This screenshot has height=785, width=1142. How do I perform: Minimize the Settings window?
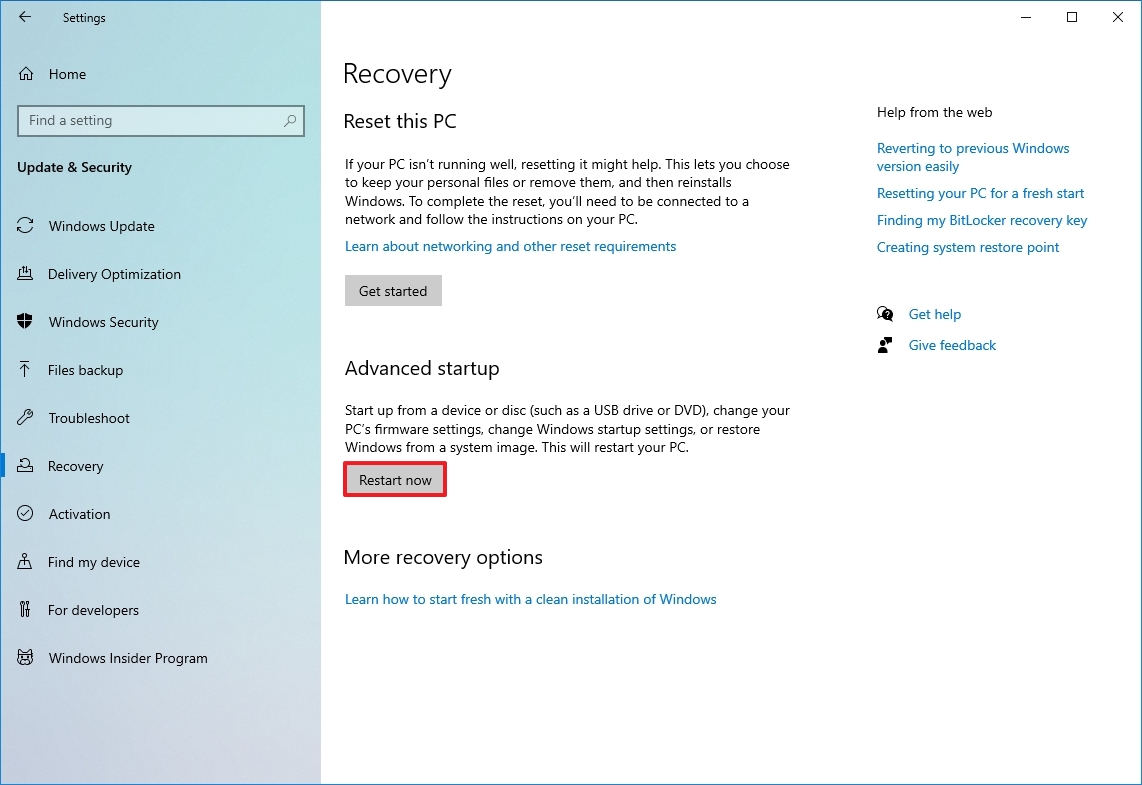[1026, 17]
